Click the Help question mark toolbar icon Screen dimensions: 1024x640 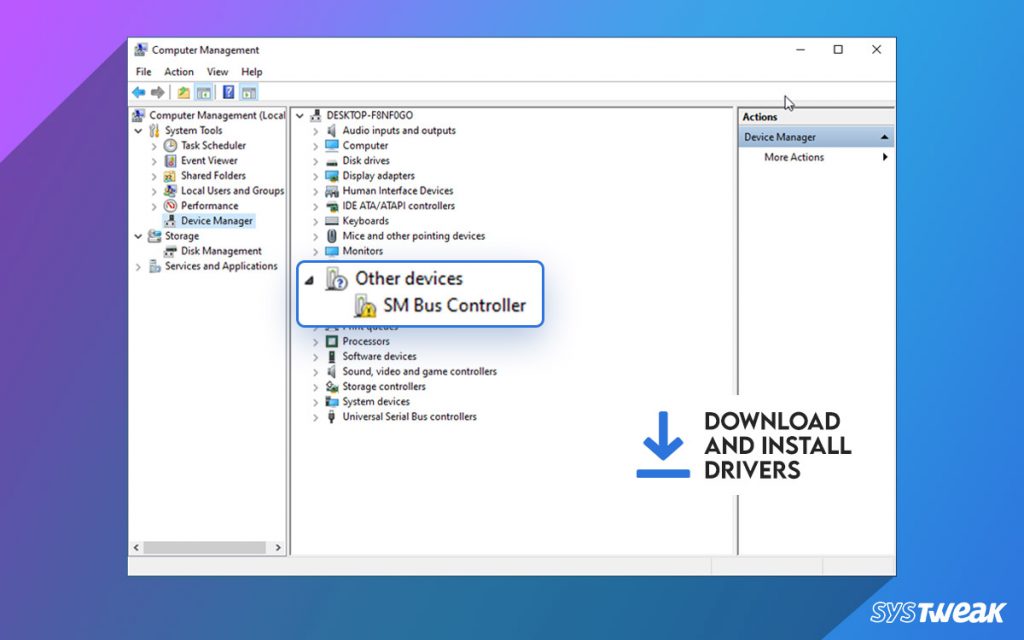[x=228, y=92]
